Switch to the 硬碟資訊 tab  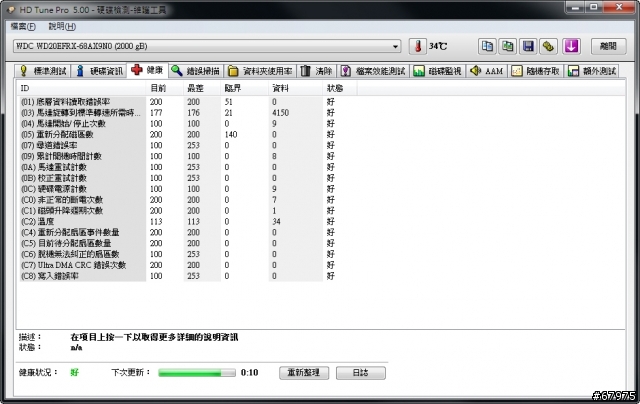point(100,71)
